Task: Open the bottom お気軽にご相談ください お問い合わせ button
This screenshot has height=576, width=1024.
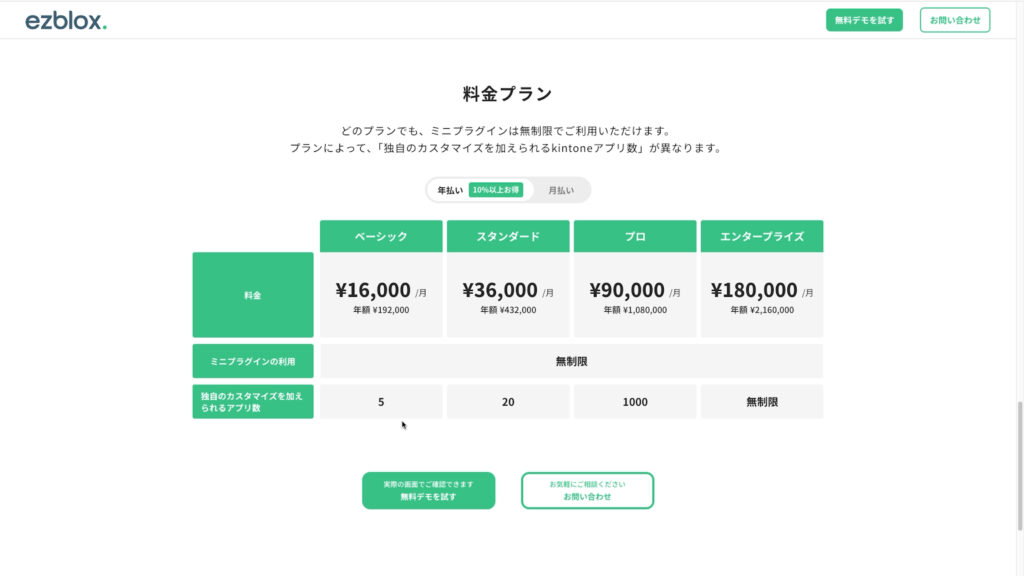Action: coord(587,490)
